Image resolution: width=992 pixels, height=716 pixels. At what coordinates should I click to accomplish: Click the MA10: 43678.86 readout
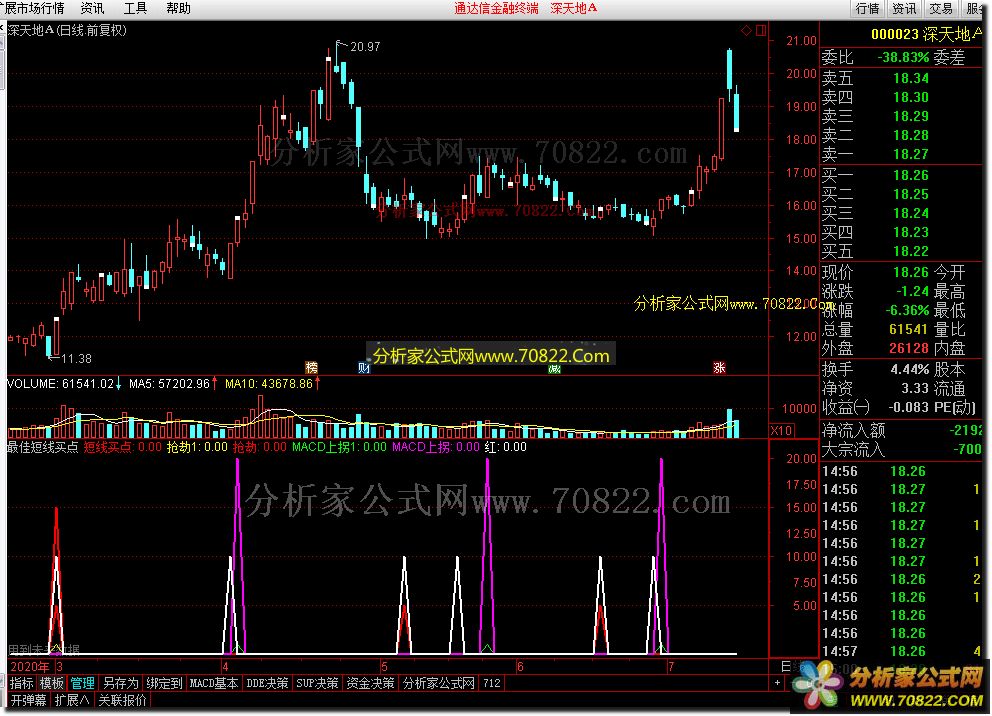(269, 383)
